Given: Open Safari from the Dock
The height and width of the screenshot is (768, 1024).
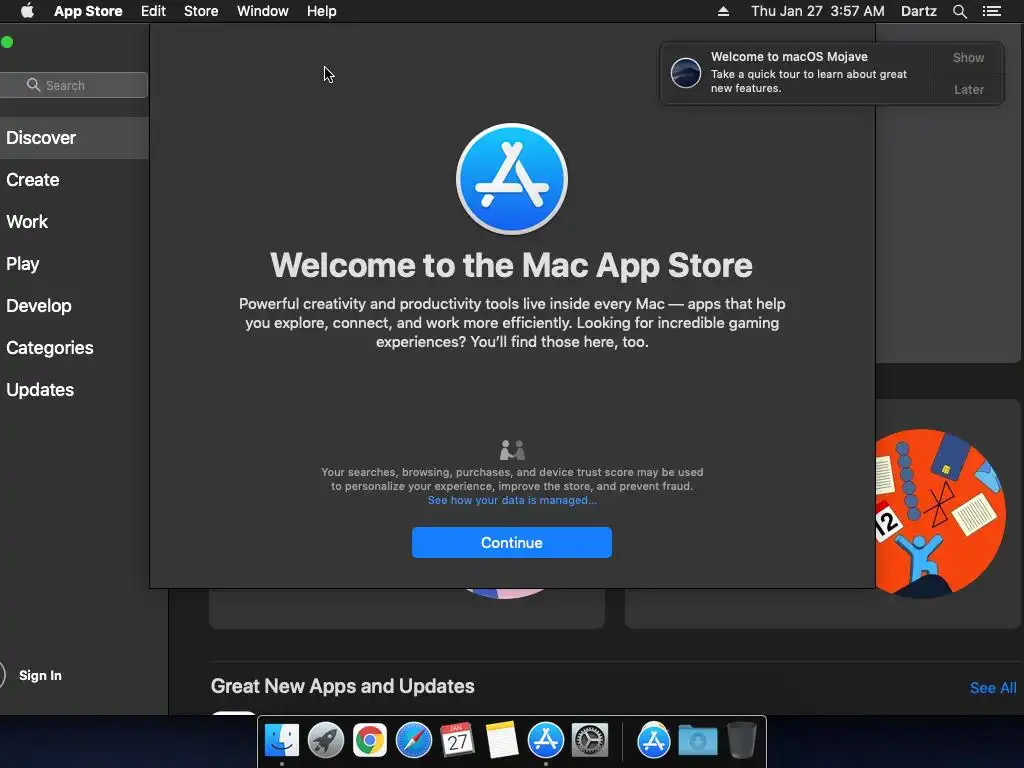Looking at the screenshot, I should (413, 741).
